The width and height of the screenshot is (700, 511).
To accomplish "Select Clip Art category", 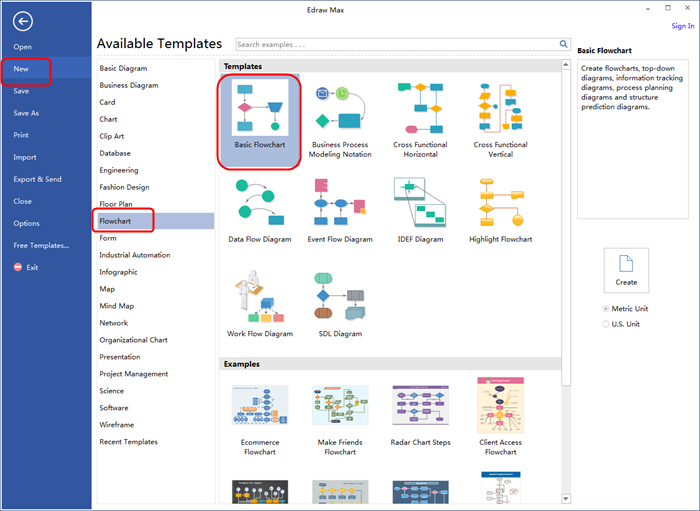I will [112, 136].
